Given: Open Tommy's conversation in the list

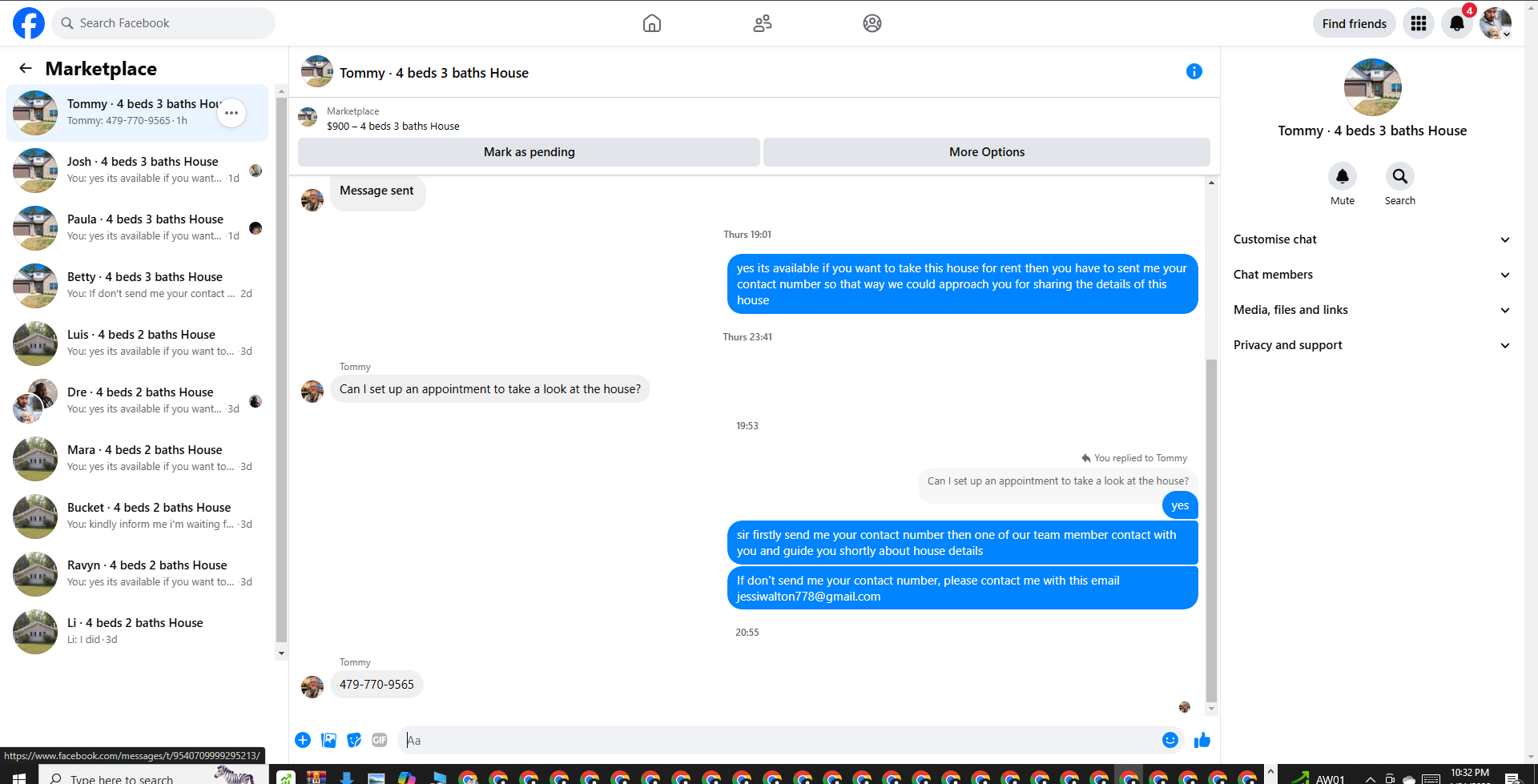Looking at the screenshot, I should (138, 113).
